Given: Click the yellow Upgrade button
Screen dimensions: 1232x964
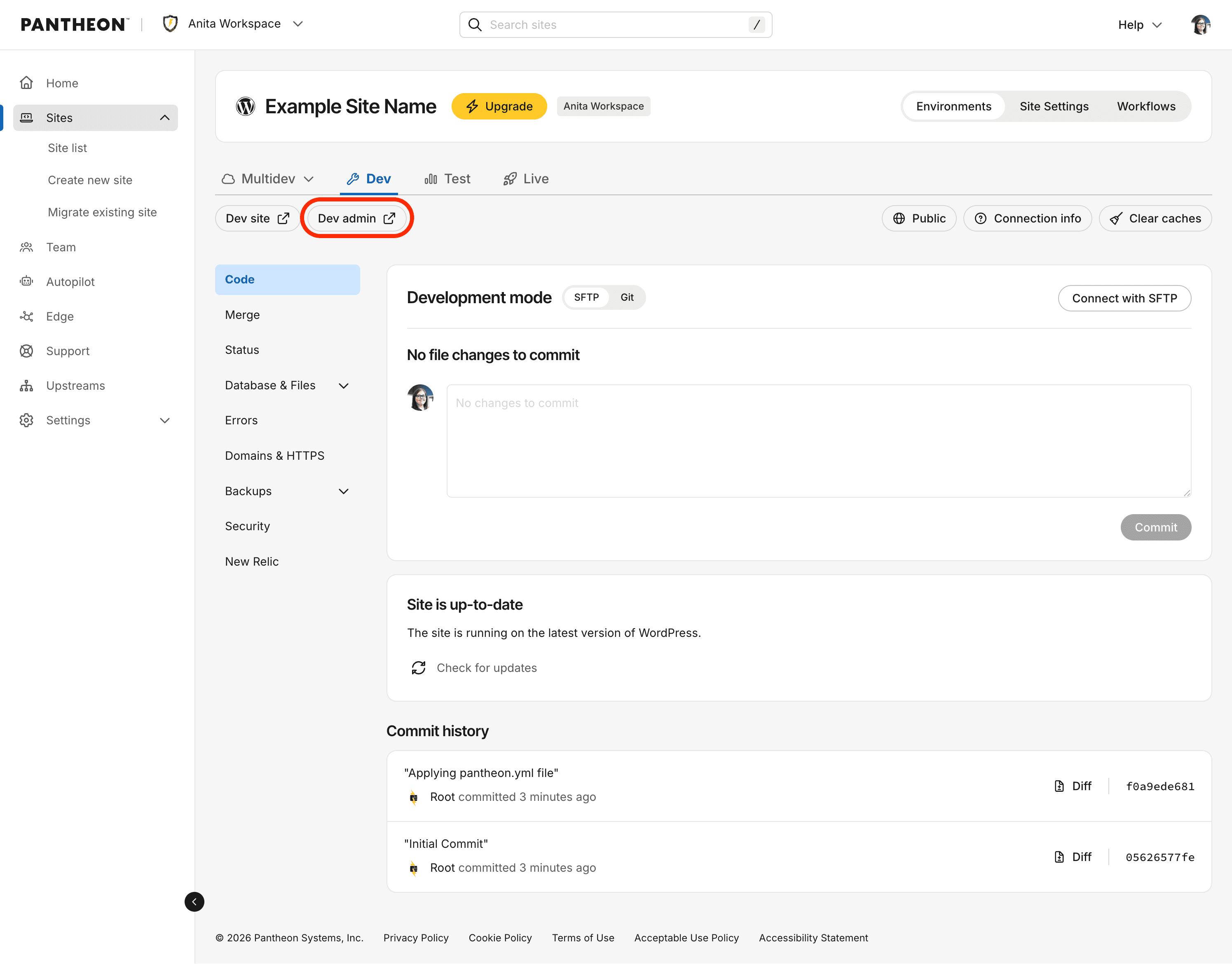Looking at the screenshot, I should [499, 106].
